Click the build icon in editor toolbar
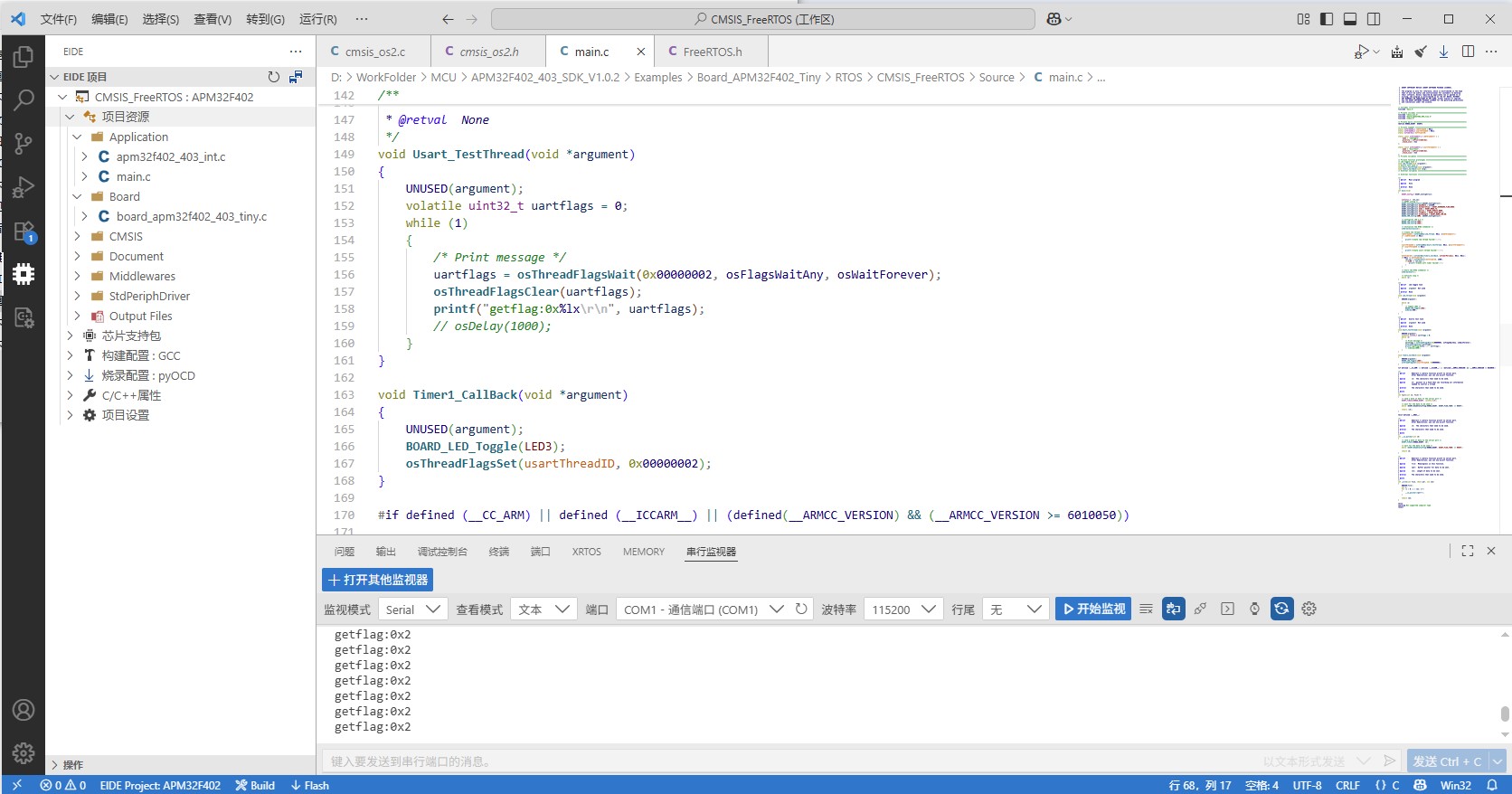Screen dimensions: 1512x794 [1397, 52]
